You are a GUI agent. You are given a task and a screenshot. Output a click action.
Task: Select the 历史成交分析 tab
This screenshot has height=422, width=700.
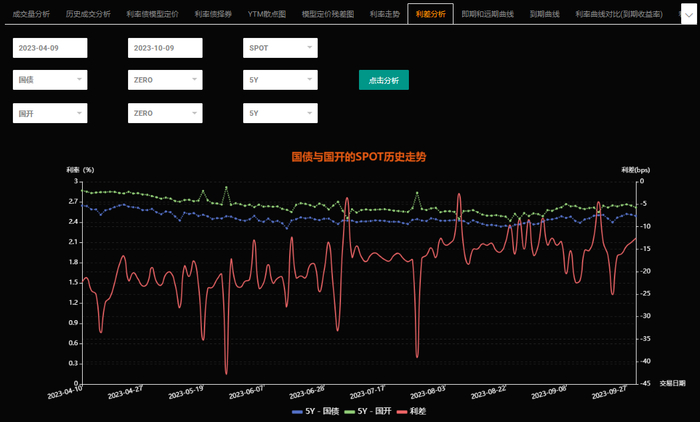tap(88, 15)
